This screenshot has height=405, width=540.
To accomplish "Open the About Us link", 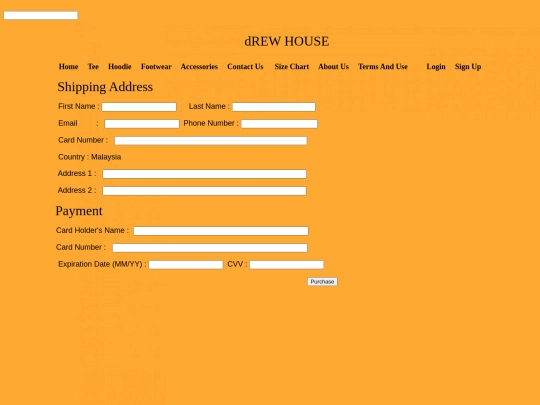I will (333, 66).
